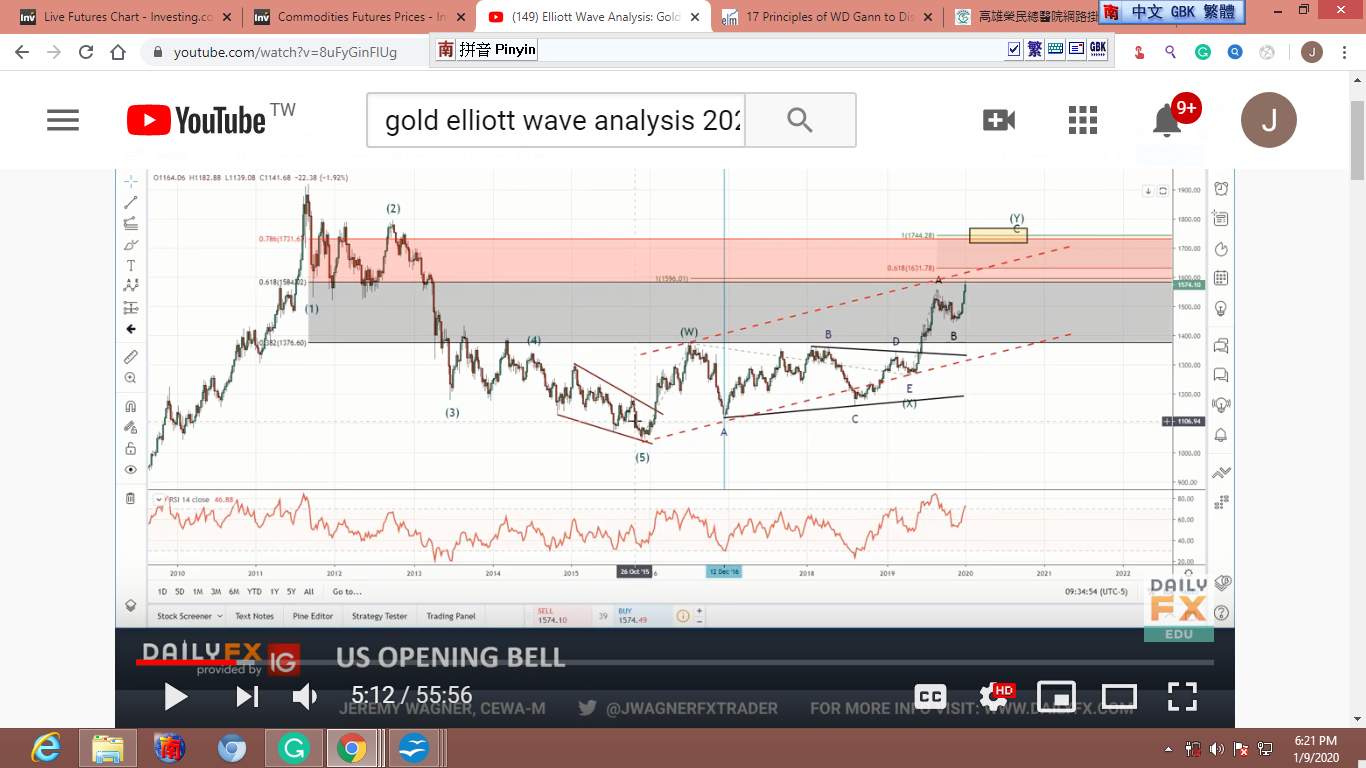Select the text T tool in the video chart
This screenshot has width=1366, height=768.
coord(131,266)
